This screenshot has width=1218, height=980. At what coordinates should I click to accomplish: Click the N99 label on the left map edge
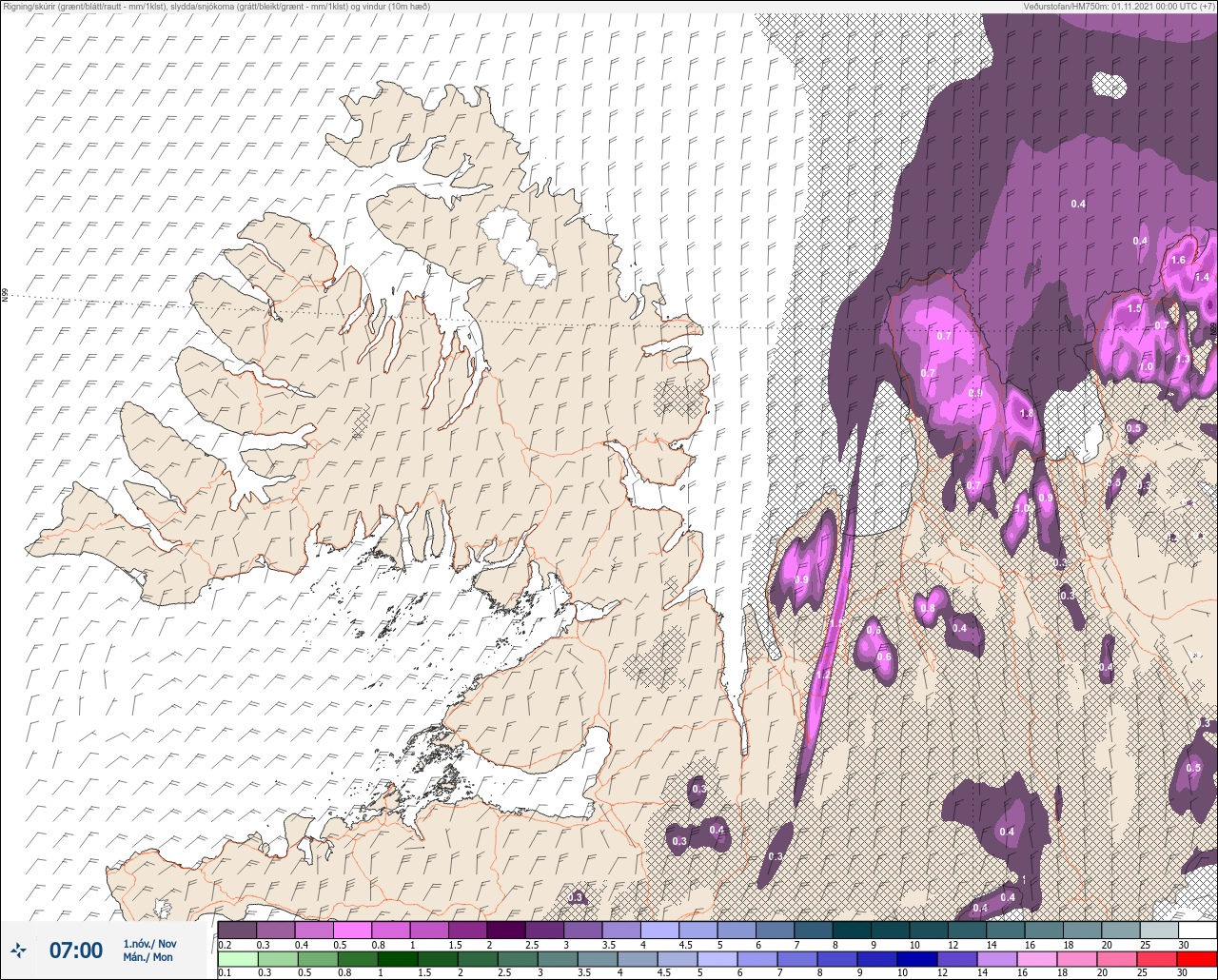[x=5, y=296]
